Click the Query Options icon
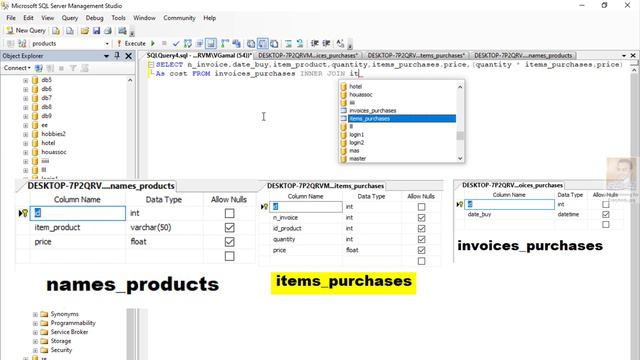This screenshot has height=360, width=640. click(x=199, y=43)
